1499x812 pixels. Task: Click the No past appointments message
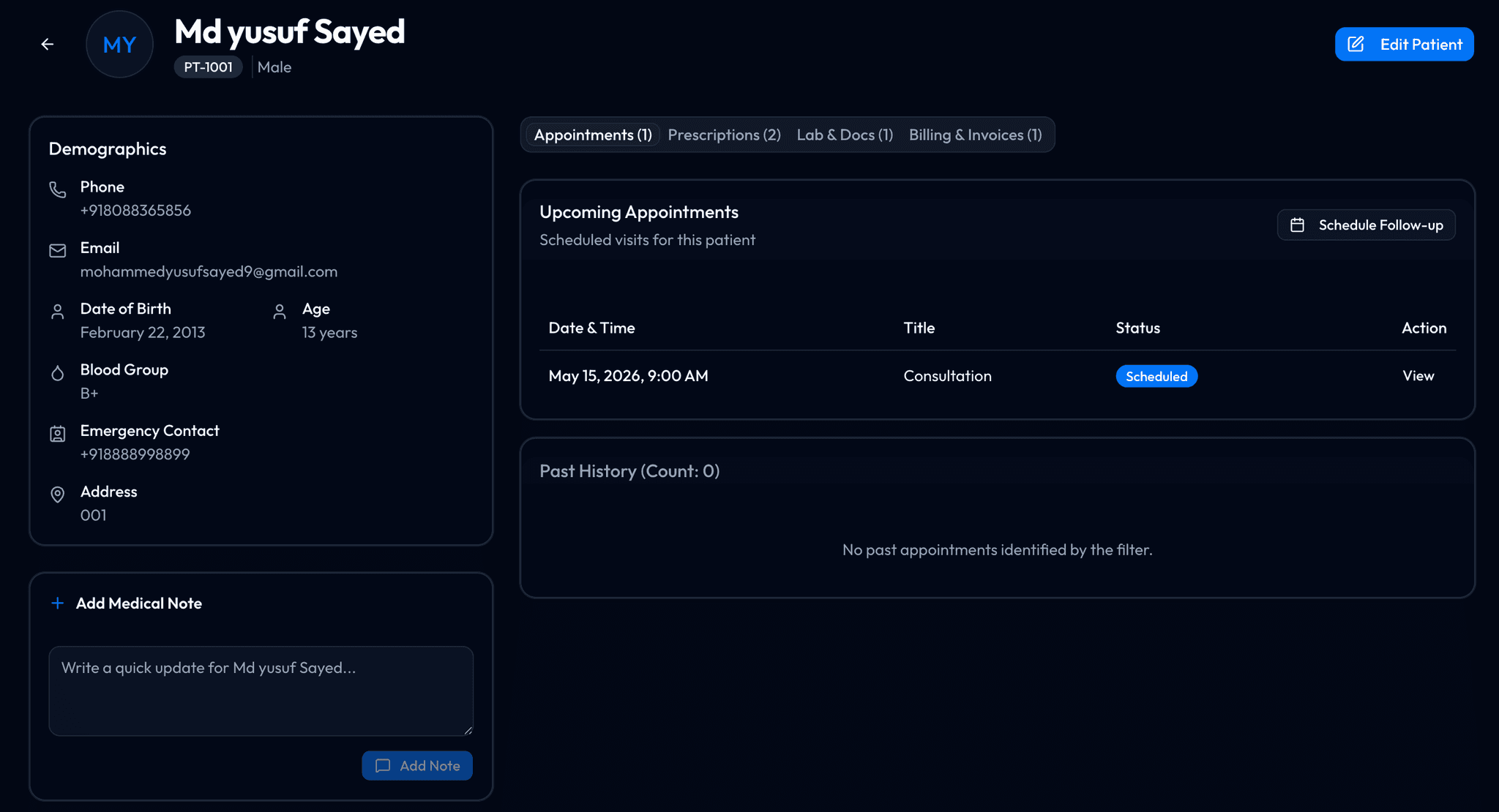997,550
